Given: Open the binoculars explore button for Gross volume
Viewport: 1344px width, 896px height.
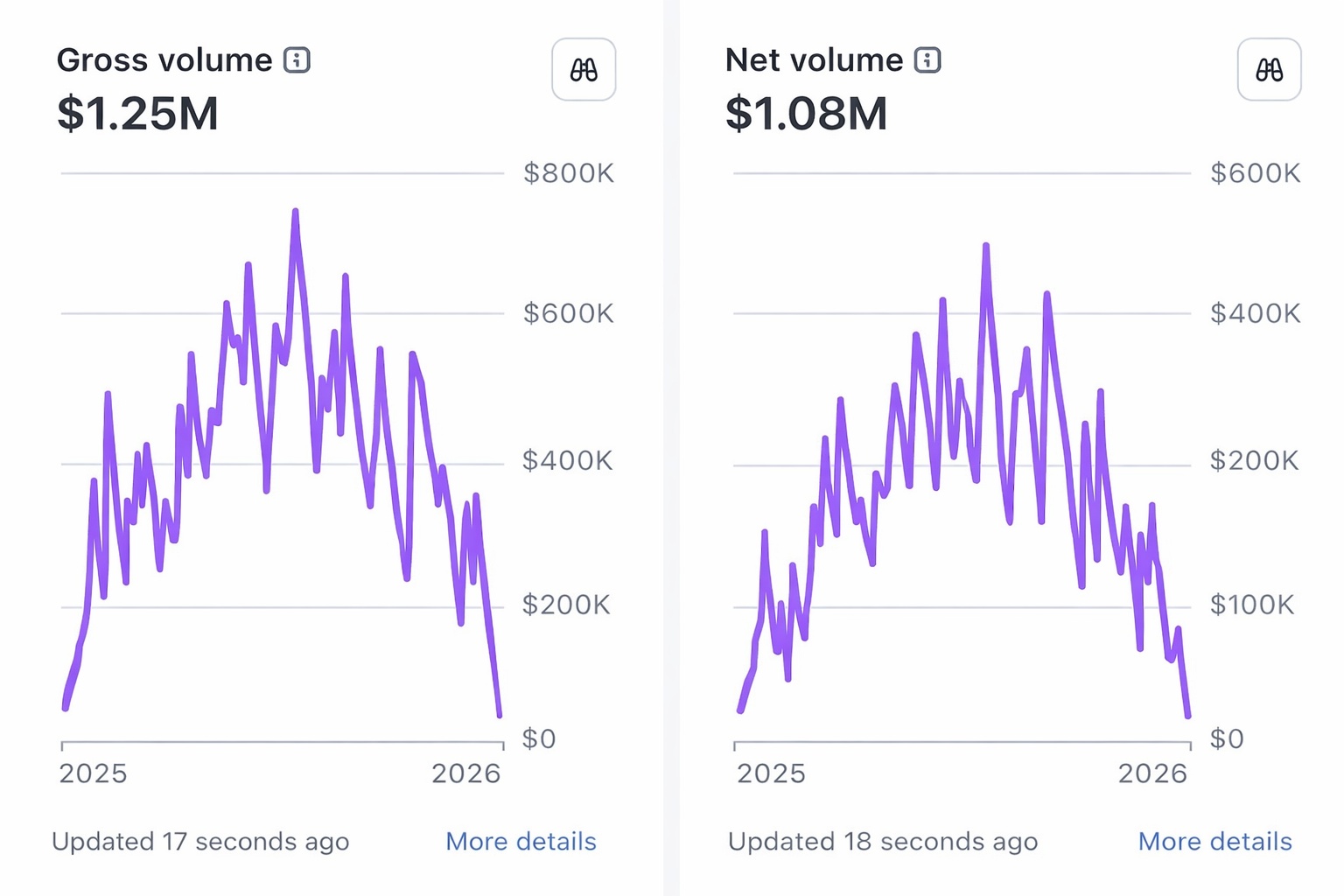Looking at the screenshot, I should pos(584,70).
